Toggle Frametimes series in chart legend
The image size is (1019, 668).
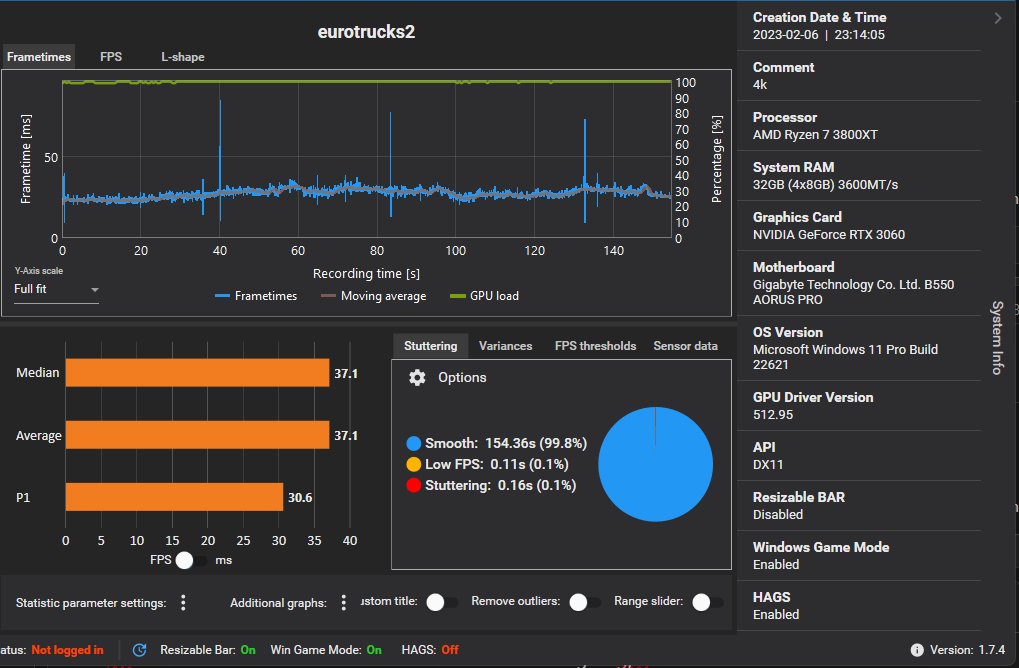click(255, 296)
